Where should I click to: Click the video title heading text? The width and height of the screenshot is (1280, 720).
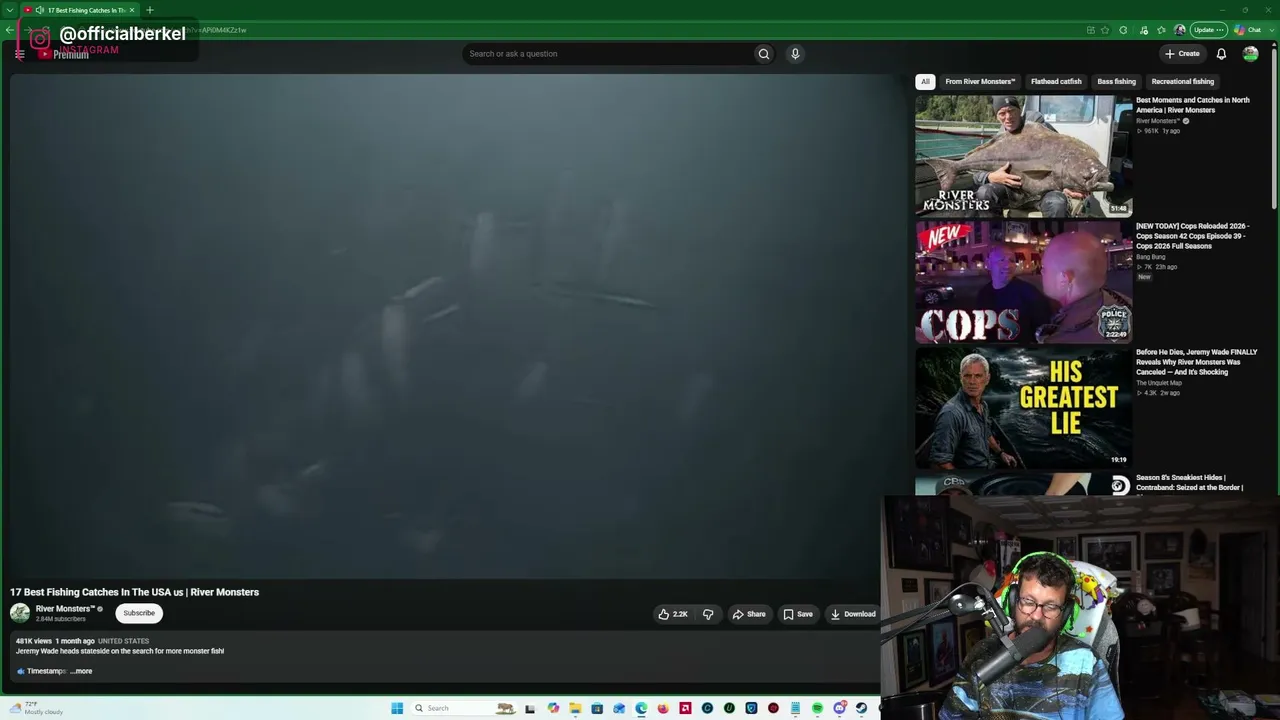tap(135, 592)
